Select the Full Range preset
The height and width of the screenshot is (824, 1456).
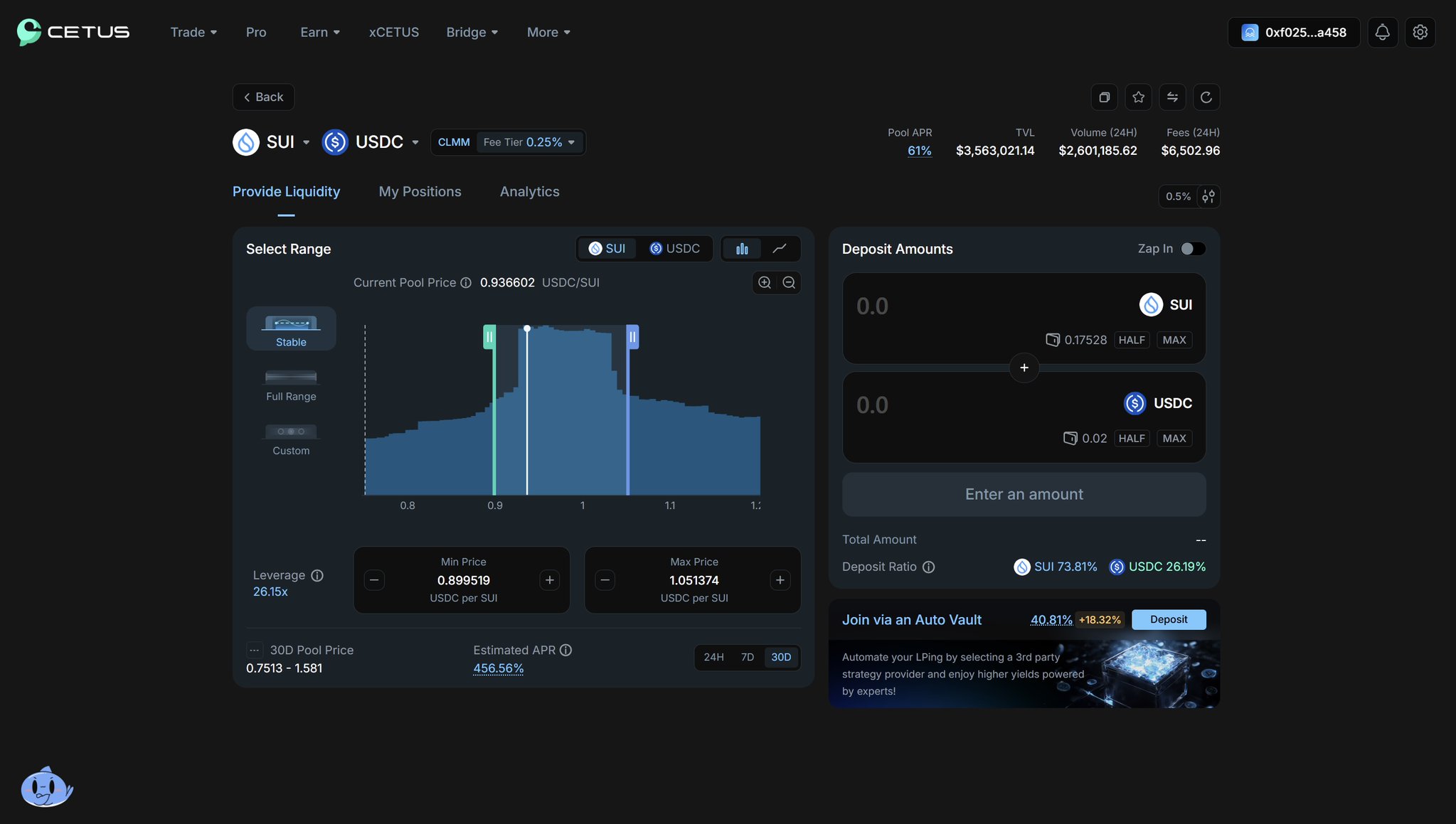point(291,385)
